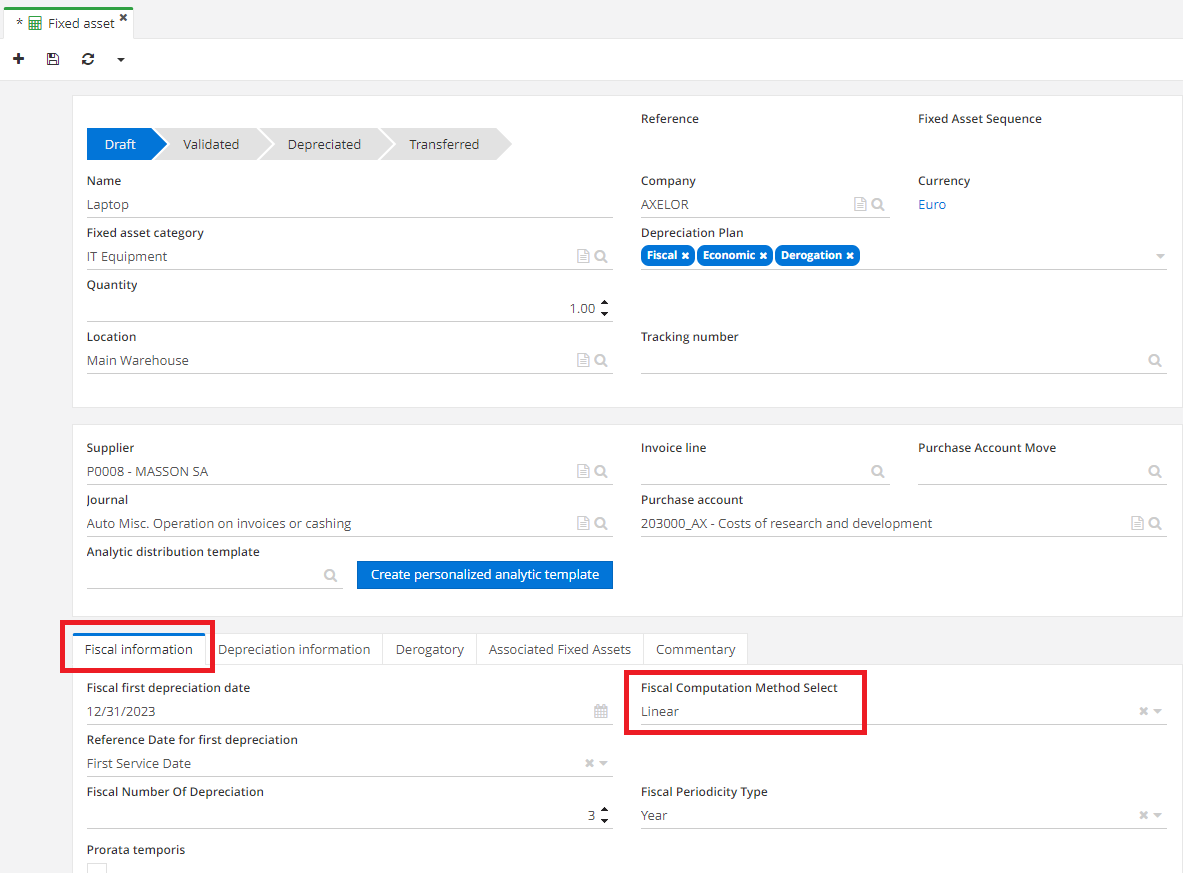Click the Draft status step
The image size is (1183, 873).
click(120, 144)
